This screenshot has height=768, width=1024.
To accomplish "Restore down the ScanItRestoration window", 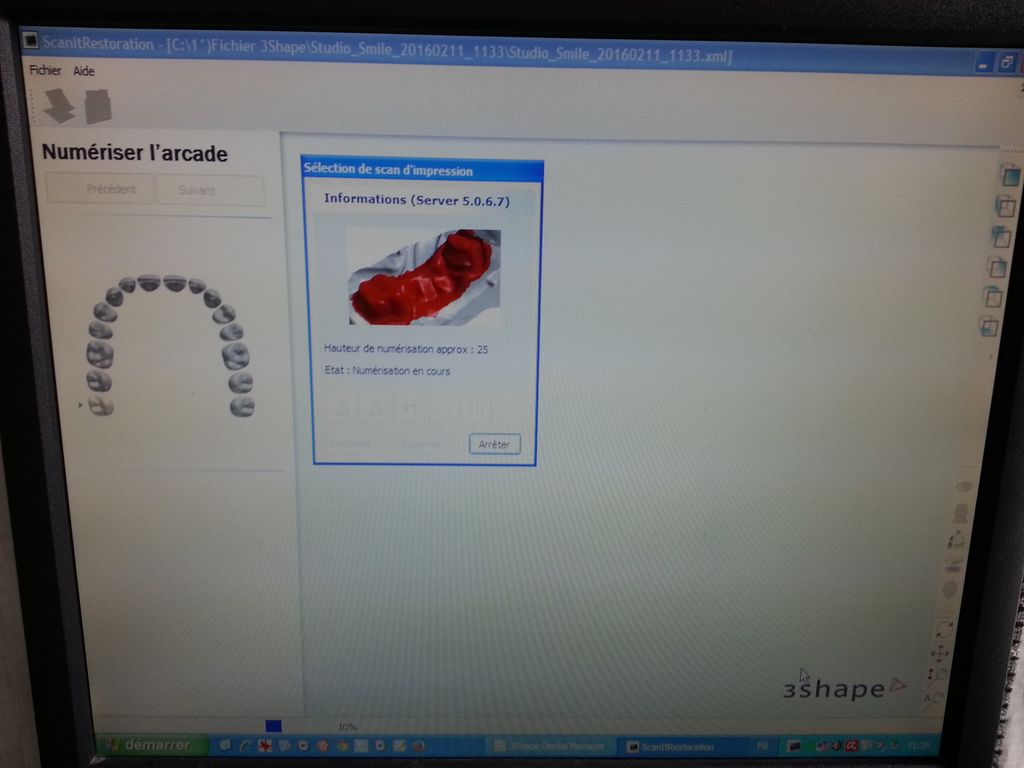I will click(1006, 63).
